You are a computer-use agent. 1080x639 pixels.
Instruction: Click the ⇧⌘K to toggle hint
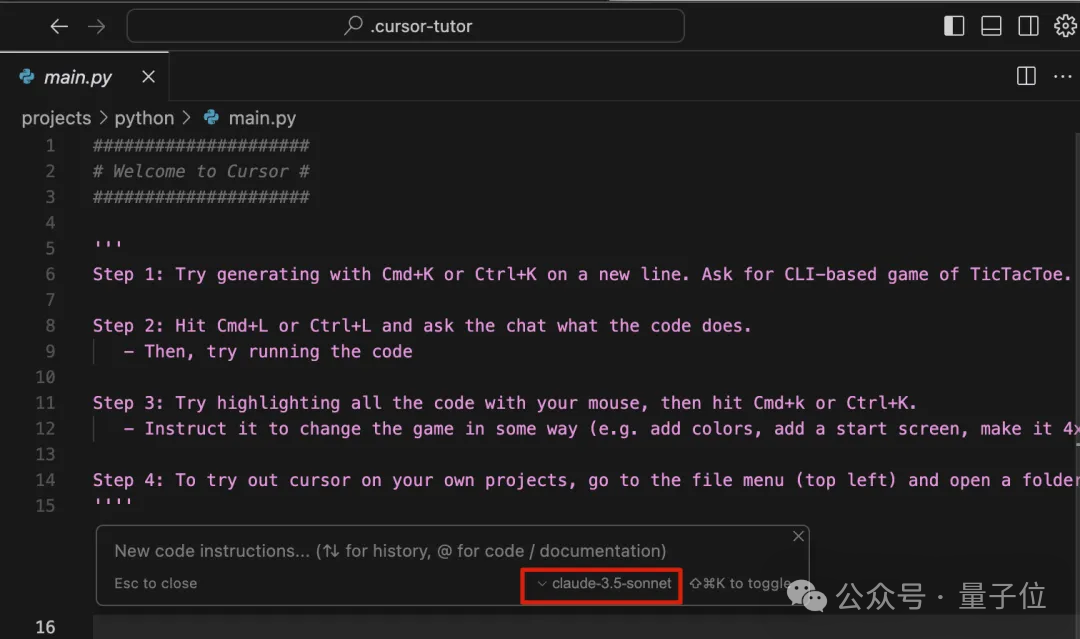pyautogui.click(x=740, y=583)
